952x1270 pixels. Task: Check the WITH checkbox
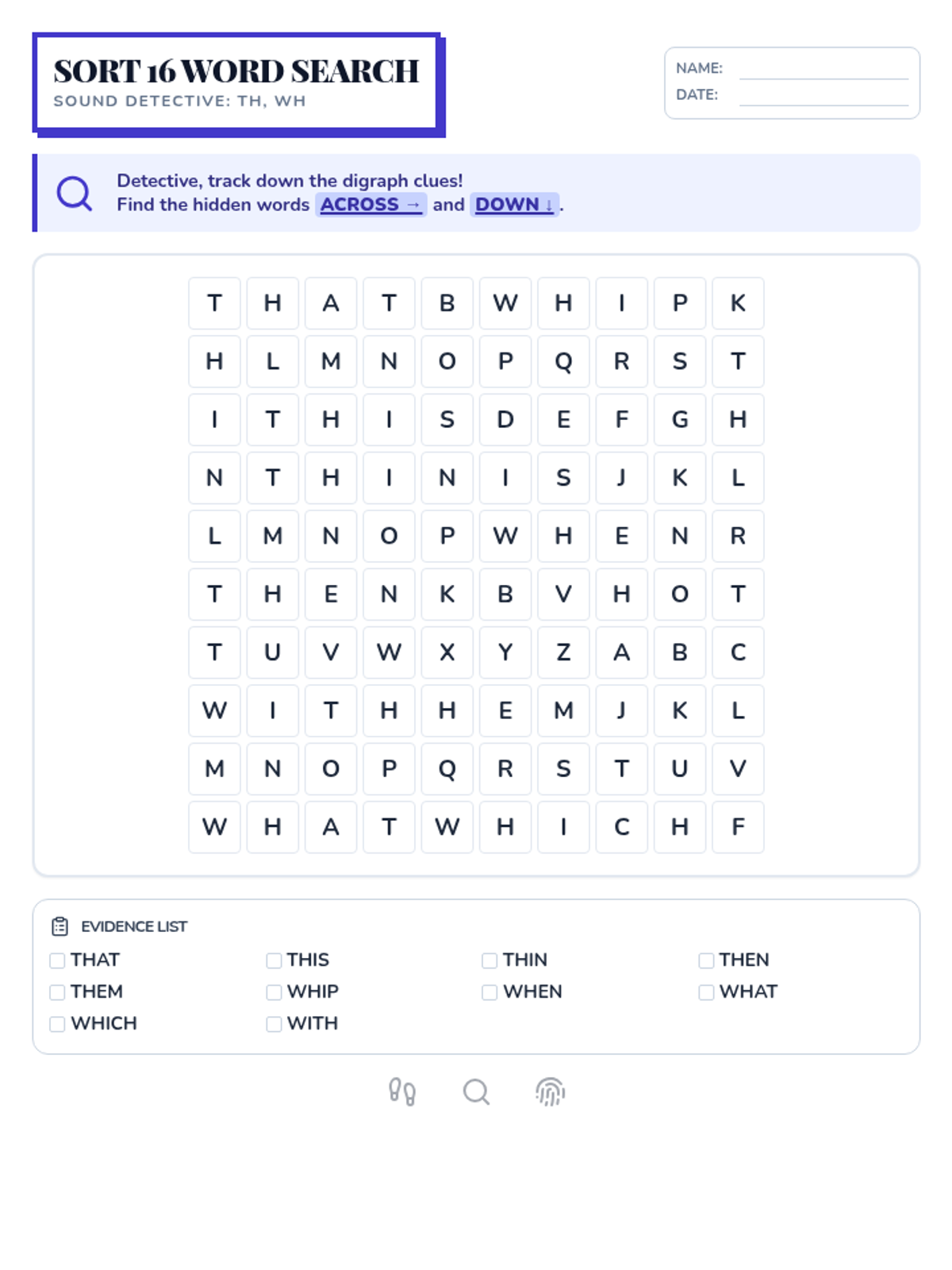[274, 1024]
